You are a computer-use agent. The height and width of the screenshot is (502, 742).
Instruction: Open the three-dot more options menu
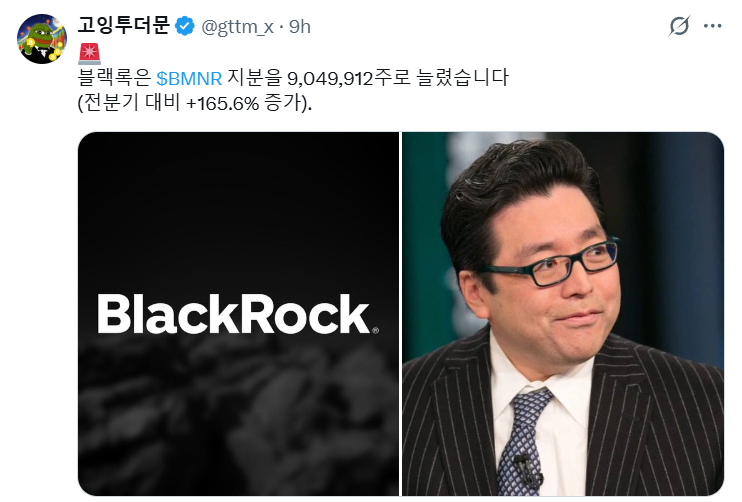point(712,26)
